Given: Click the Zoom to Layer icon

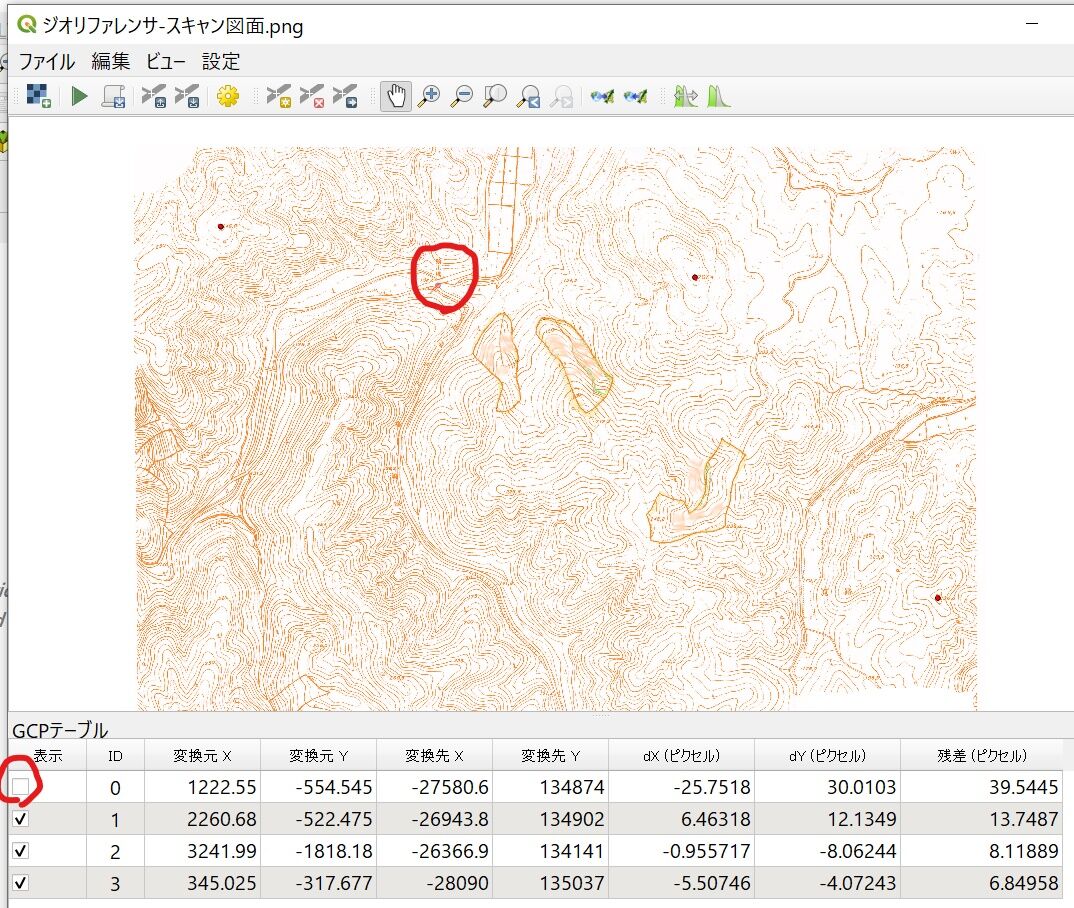Looking at the screenshot, I should pyautogui.click(x=495, y=96).
